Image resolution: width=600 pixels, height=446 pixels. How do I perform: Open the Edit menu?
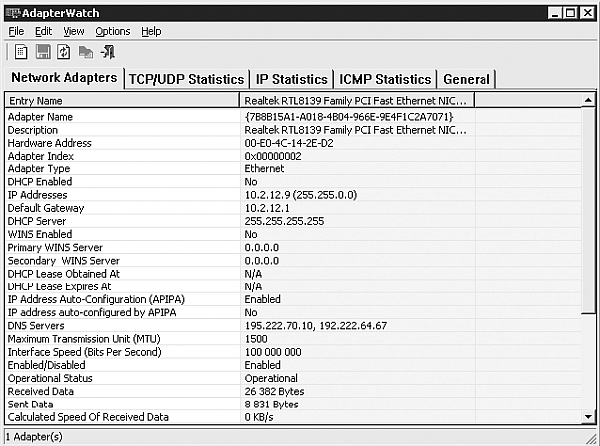coord(44,31)
